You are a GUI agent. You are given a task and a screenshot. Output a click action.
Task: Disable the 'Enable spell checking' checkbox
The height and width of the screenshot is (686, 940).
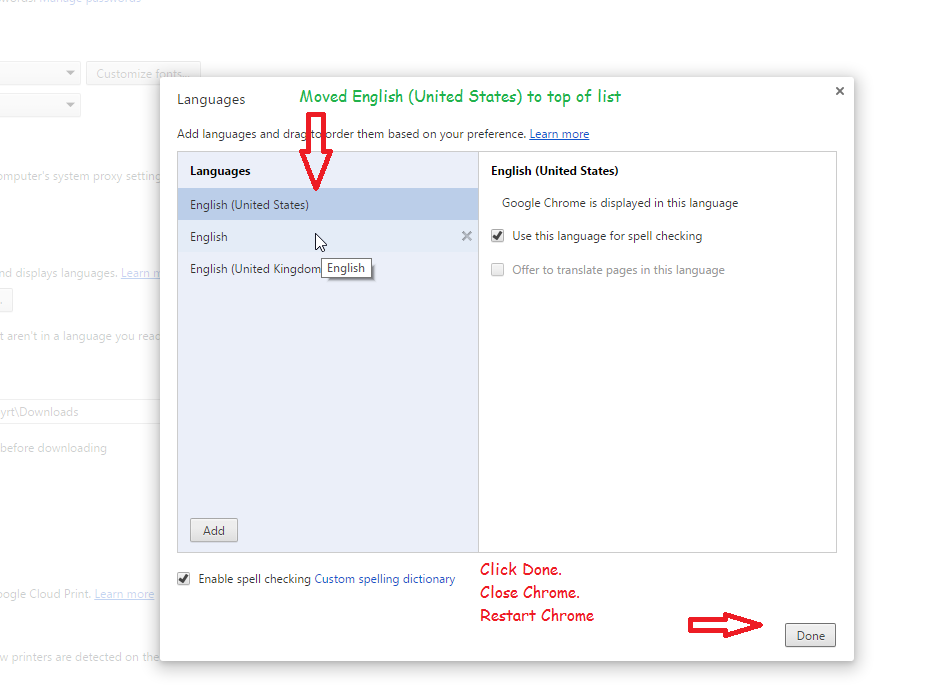click(184, 579)
